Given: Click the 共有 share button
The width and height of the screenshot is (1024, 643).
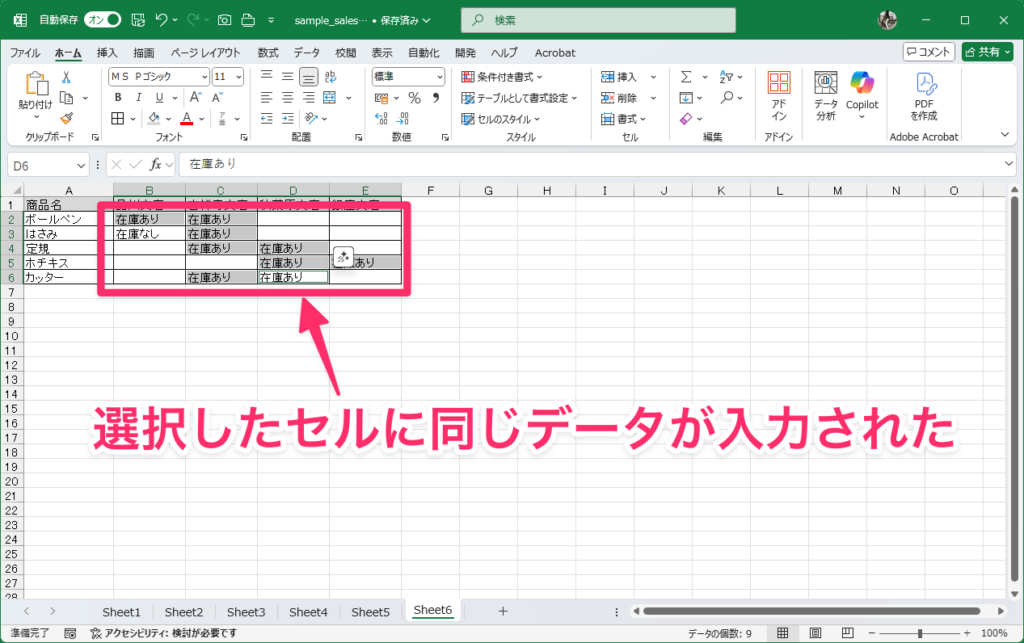Looking at the screenshot, I should (987, 52).
